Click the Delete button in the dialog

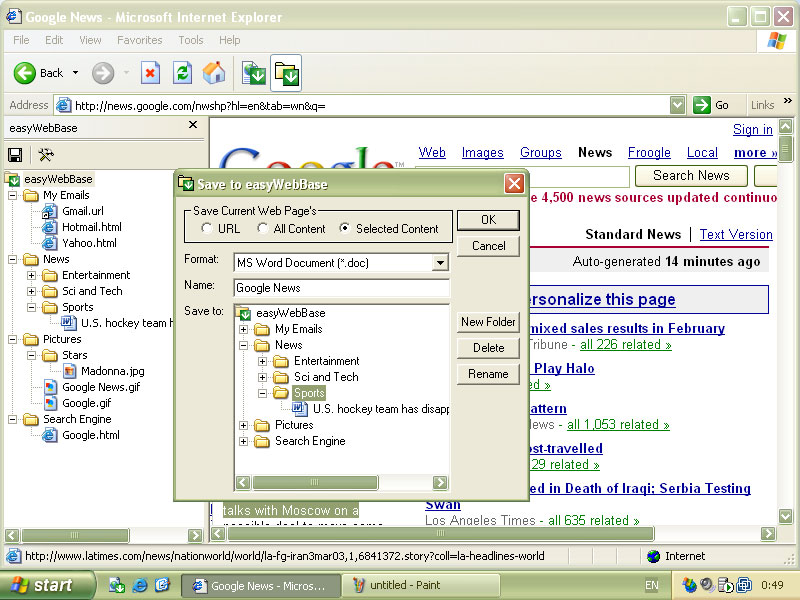pos(488,348)
